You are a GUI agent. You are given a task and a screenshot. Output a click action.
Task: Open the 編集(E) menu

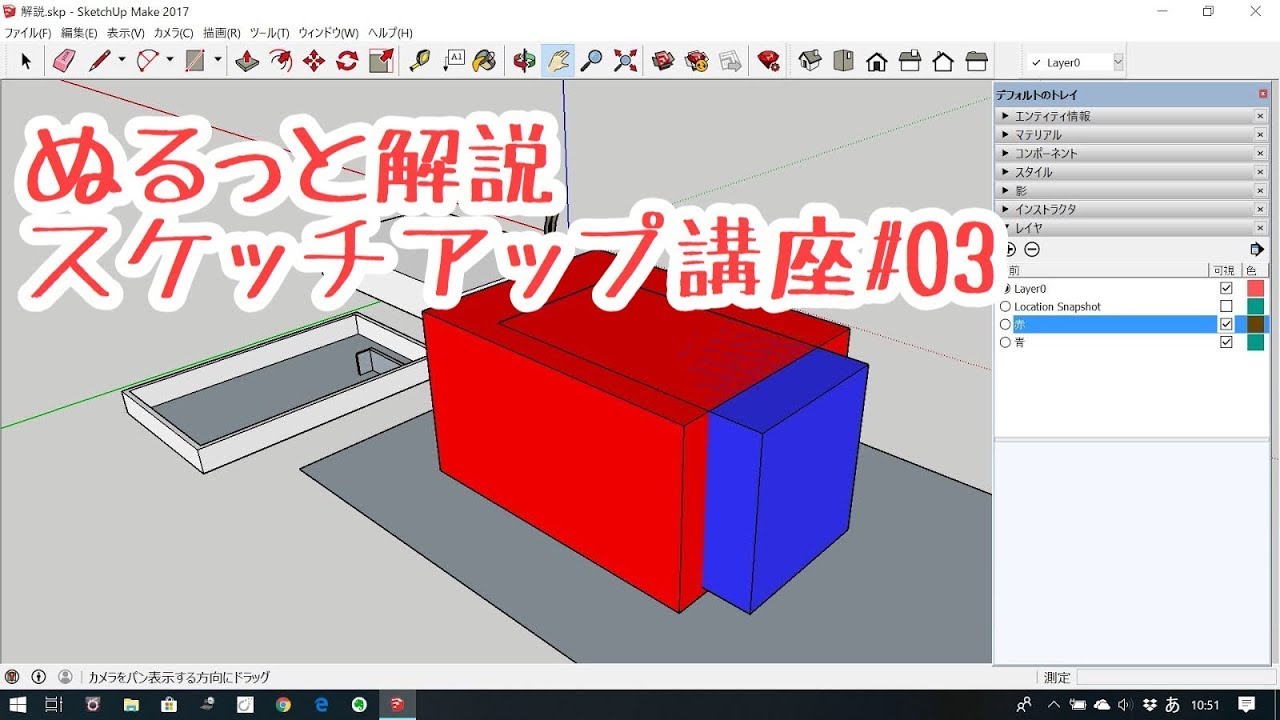pyautogui.click(x=79, y=33)
